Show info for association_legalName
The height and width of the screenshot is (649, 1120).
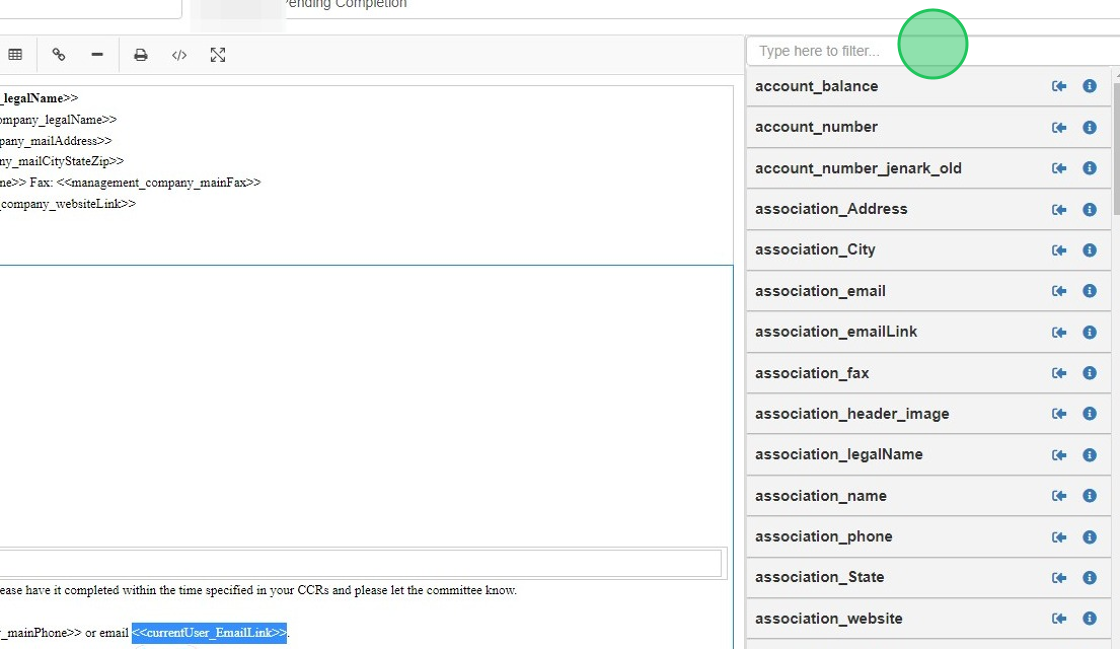1089,455
